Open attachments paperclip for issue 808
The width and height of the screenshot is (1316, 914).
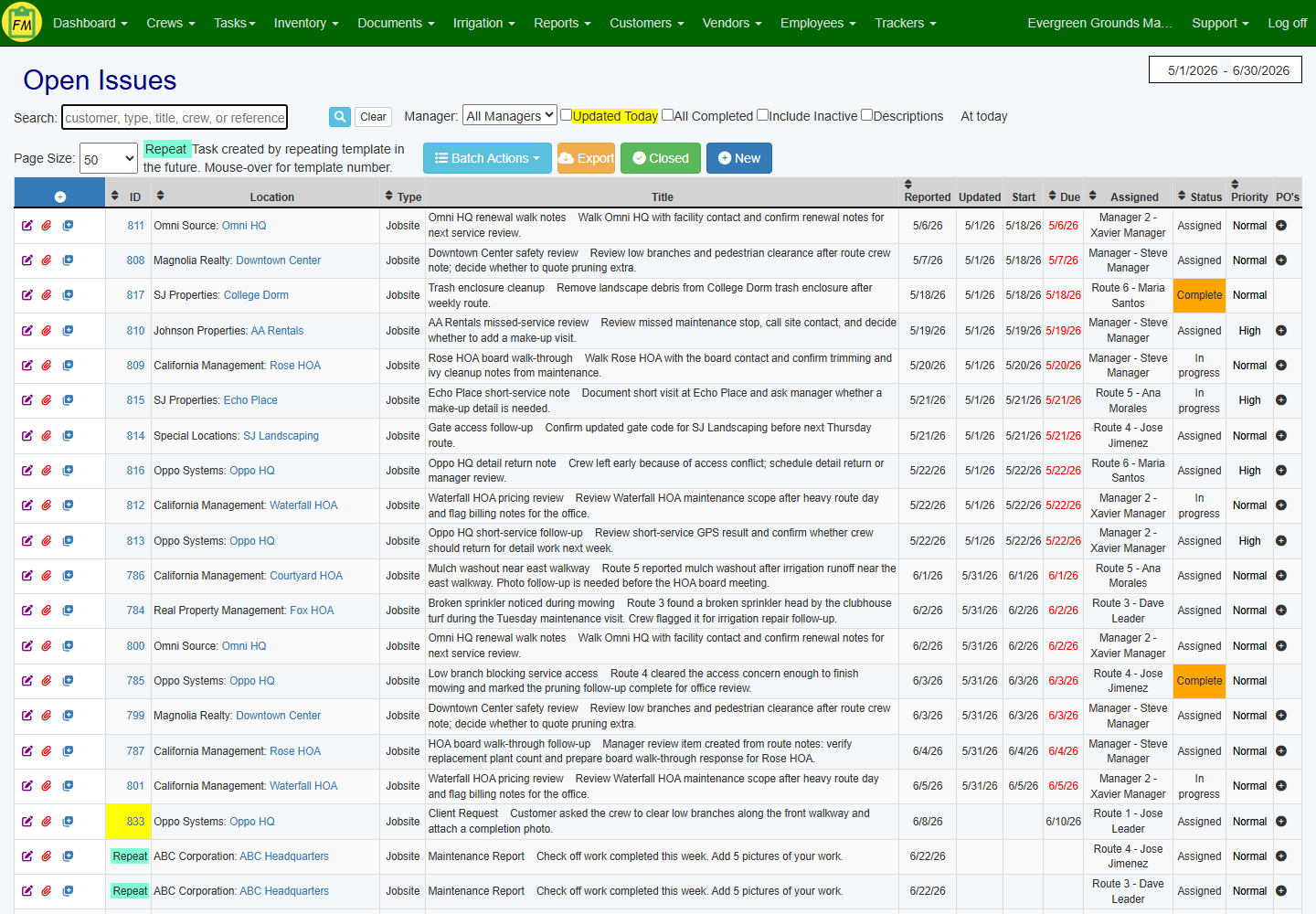click(x=47, y=260)
